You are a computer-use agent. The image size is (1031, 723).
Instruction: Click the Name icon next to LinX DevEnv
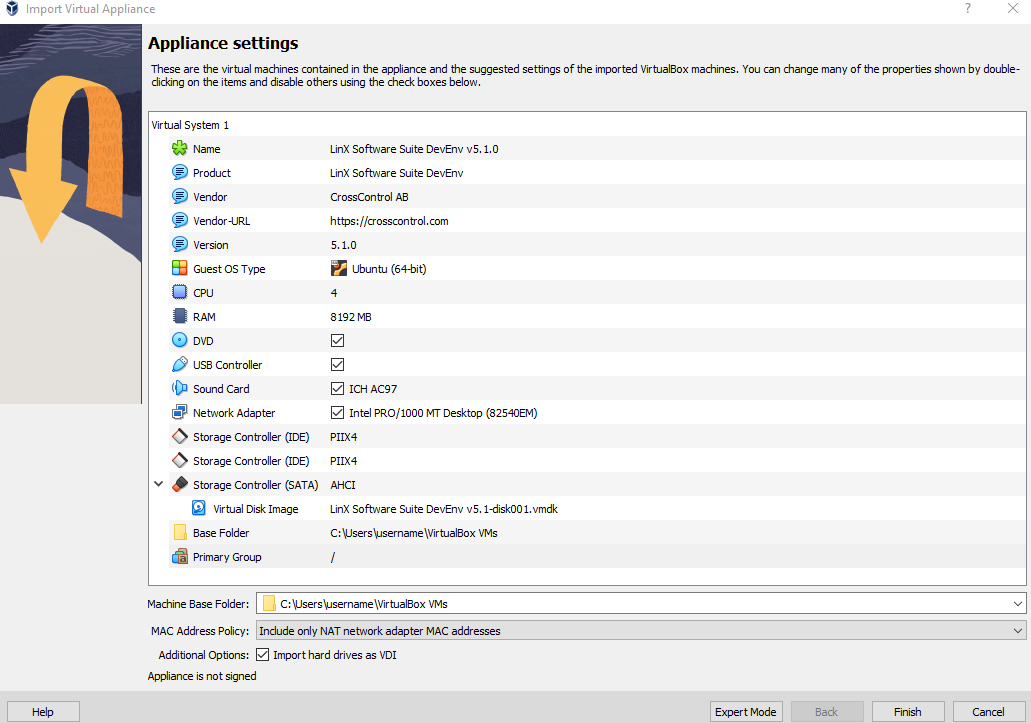181,148
